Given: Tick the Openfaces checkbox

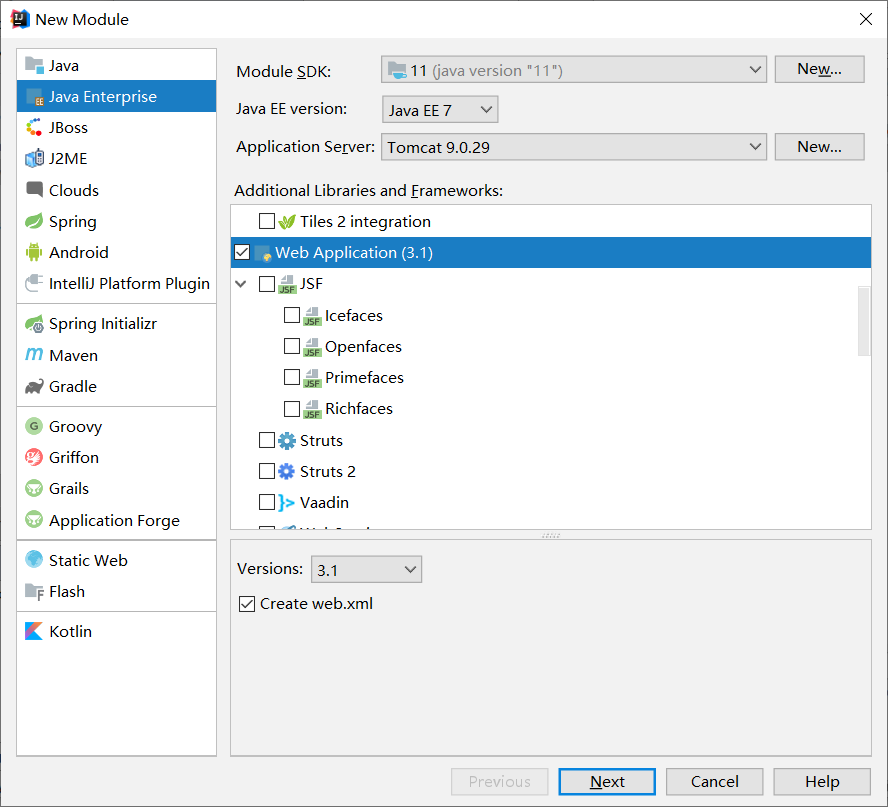Looking at the screenshot, I should 292,346.
